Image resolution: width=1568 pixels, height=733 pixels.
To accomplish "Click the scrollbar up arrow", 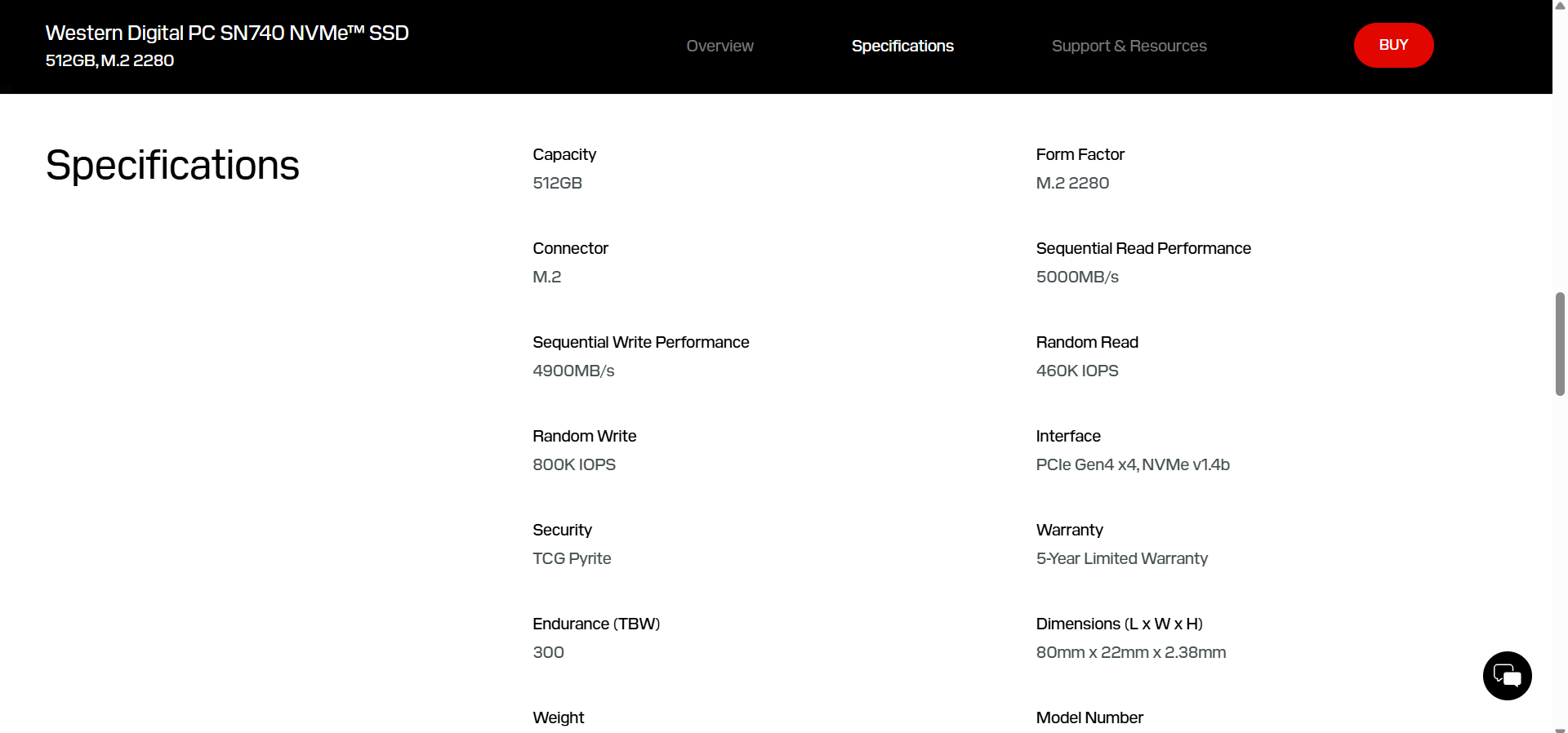I will (x=1558, y=6).
